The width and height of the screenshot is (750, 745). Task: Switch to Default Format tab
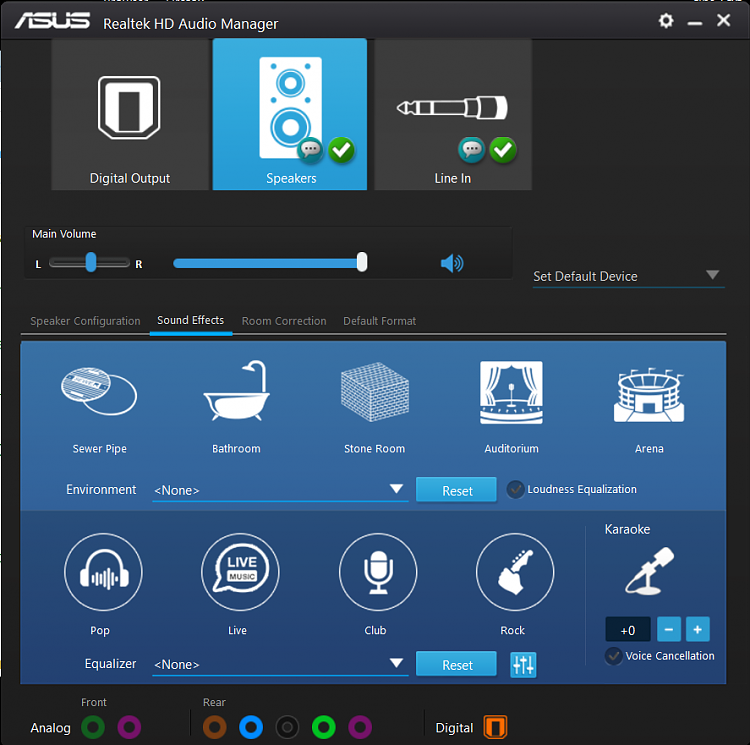pyautogui.click(x=380, y=321)
